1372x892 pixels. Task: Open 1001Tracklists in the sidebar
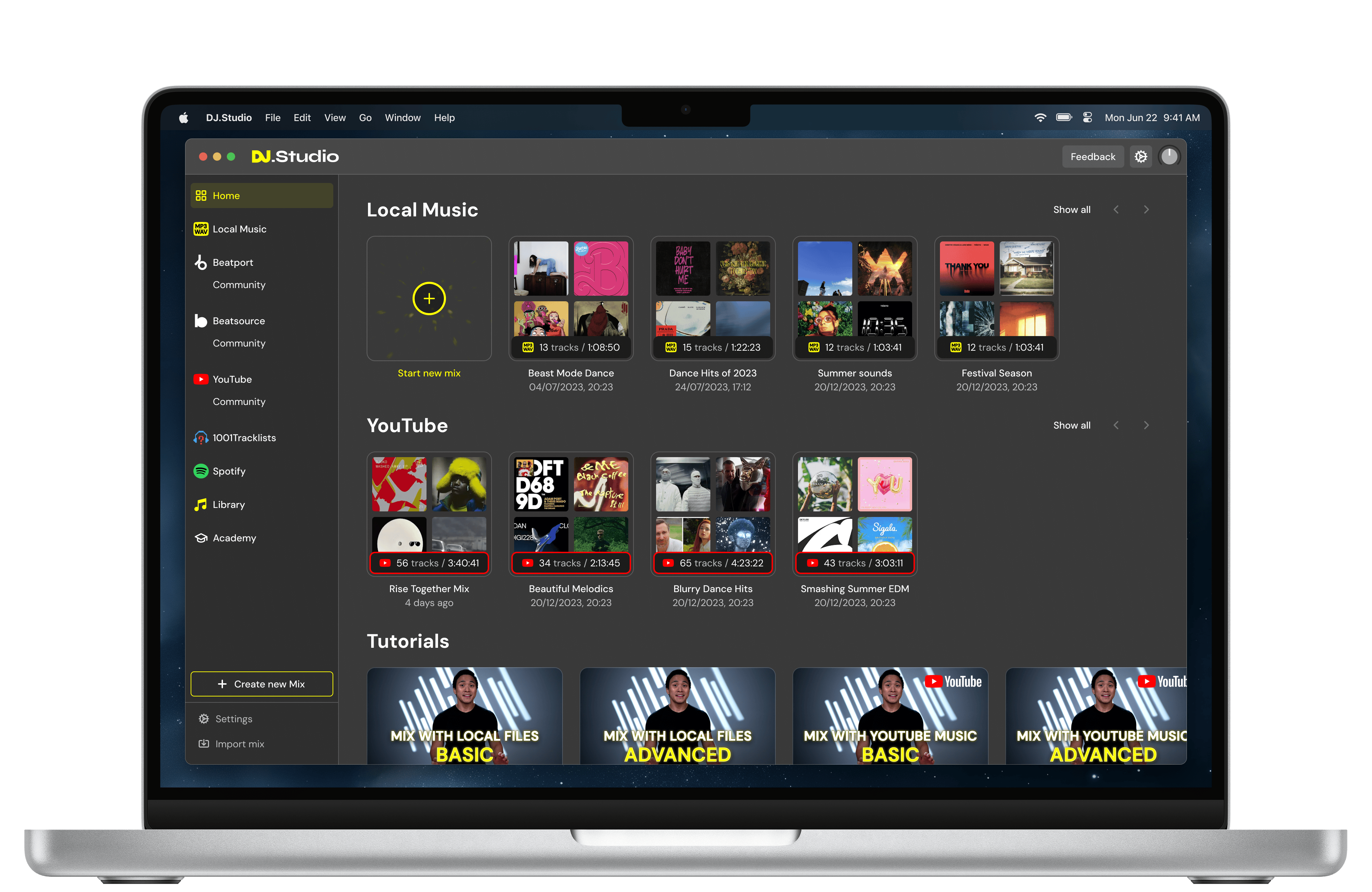262,438
